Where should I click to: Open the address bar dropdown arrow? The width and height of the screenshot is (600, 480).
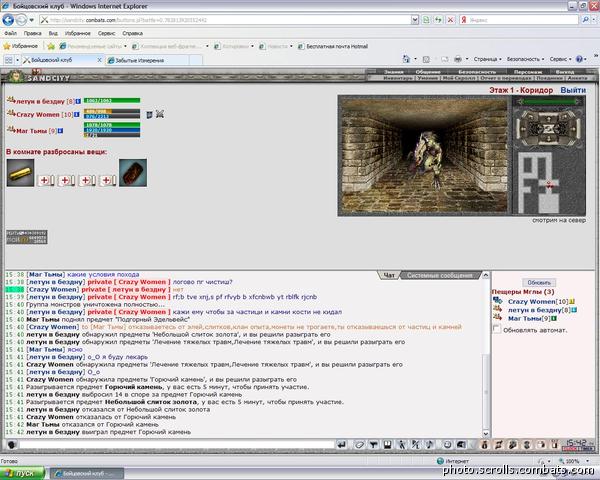click(415, 20)
